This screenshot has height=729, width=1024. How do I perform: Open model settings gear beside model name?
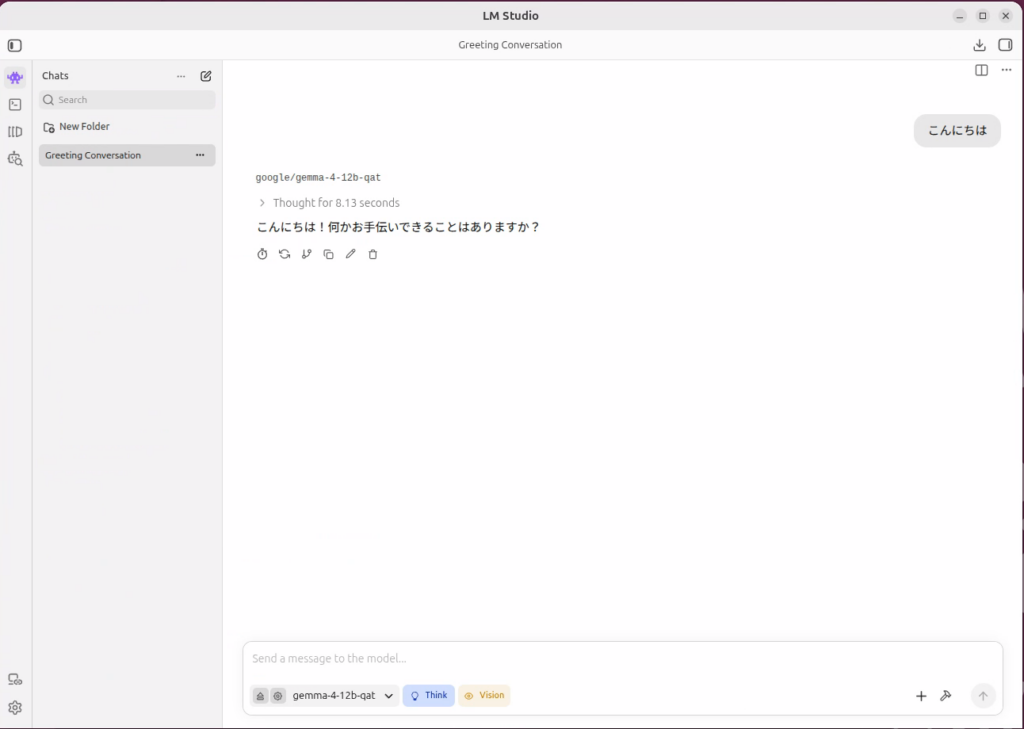pyautogui.click(x=278, y=696)
